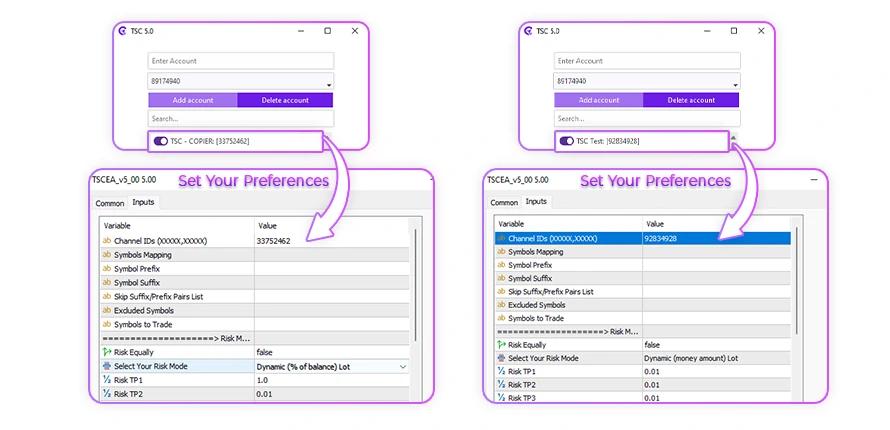Click the ab icon for Excluded Symbols in the left table
Screen dimensions: 890x430
(x=107, y=311)
